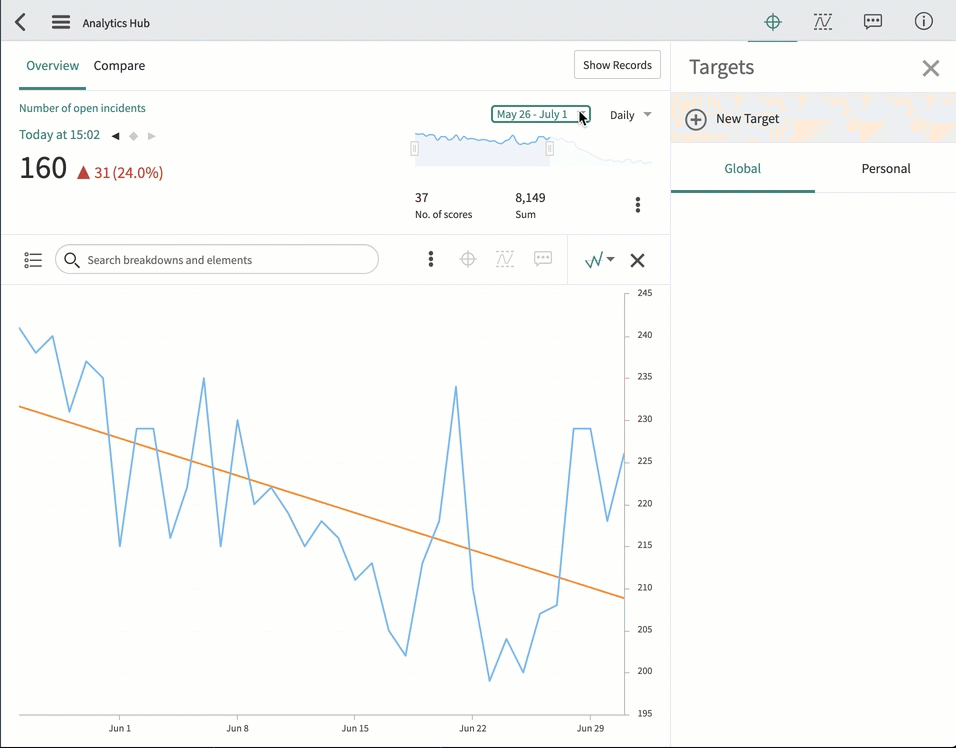Open the chart type line-graph dropdown
956x748 pixels.
click(x=599, y=260)
